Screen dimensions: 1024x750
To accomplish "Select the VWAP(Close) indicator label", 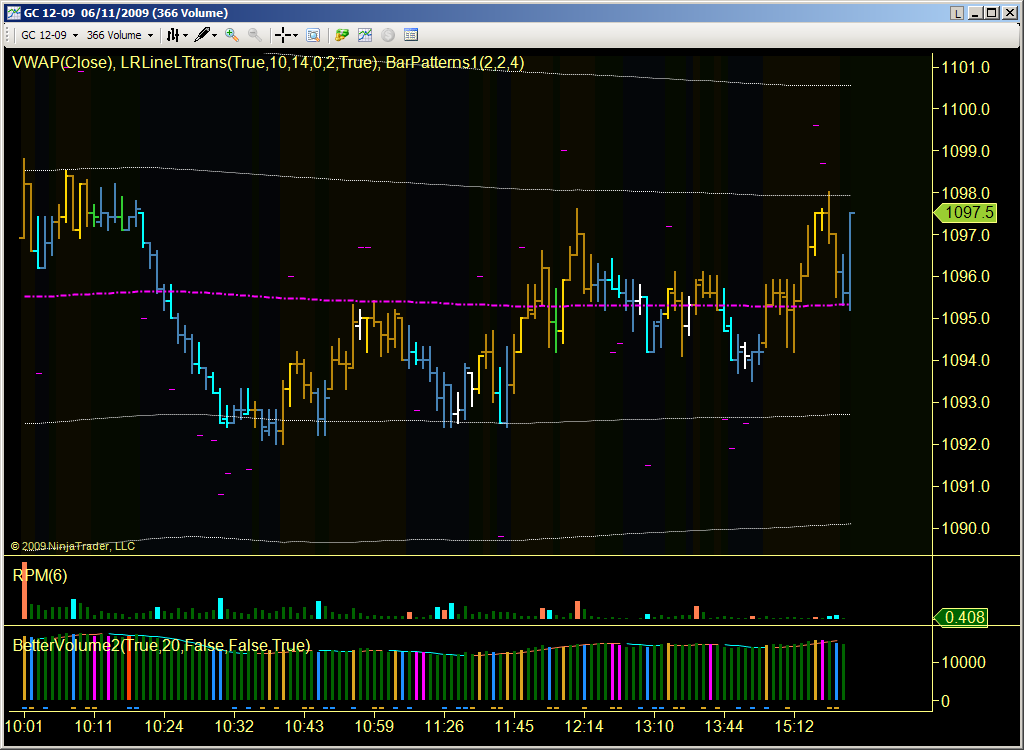I will (x=63, y=63).
